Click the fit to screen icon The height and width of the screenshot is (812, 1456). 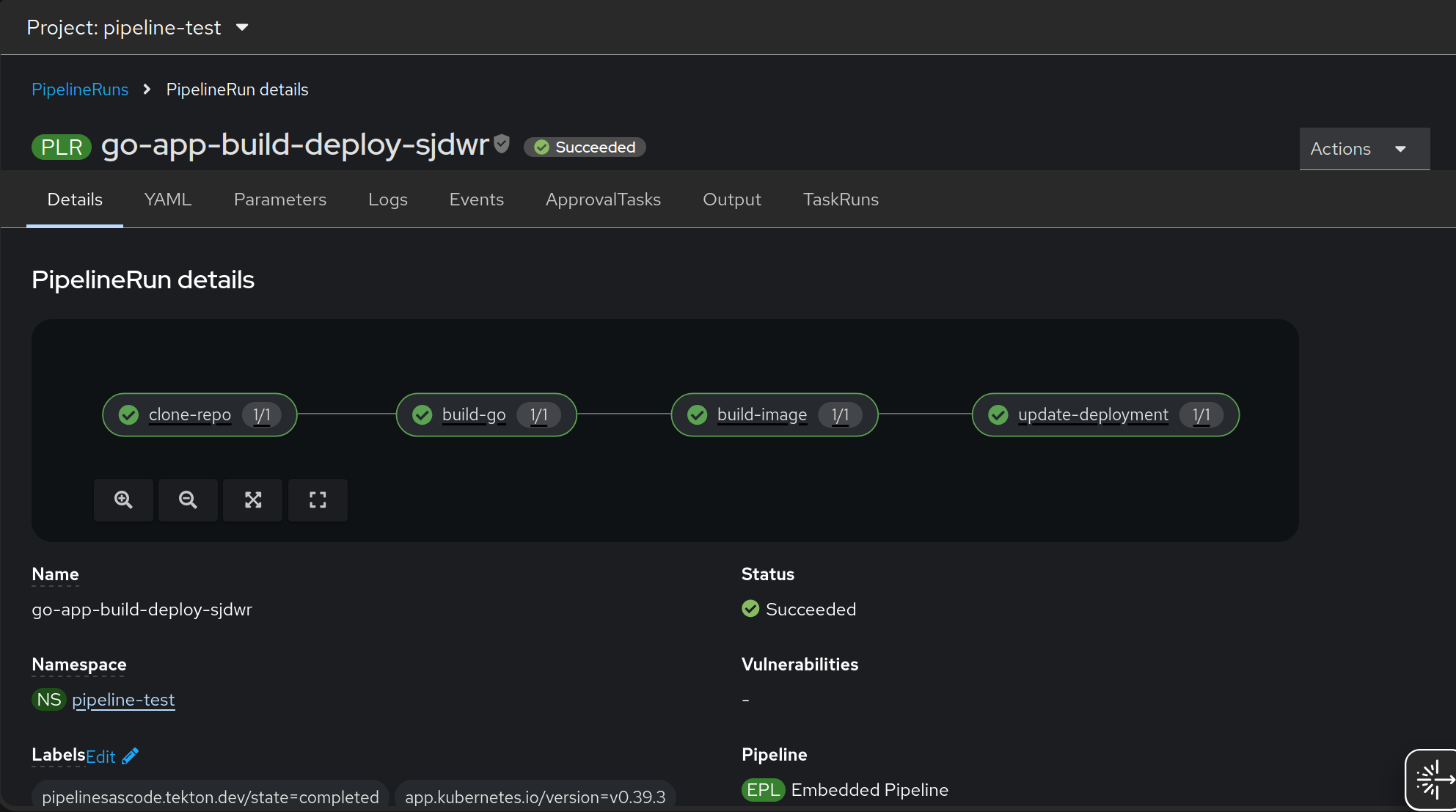[253, 500]
